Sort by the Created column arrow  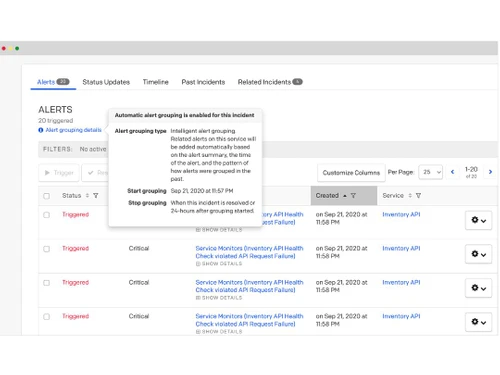click(x=345, y=196)
